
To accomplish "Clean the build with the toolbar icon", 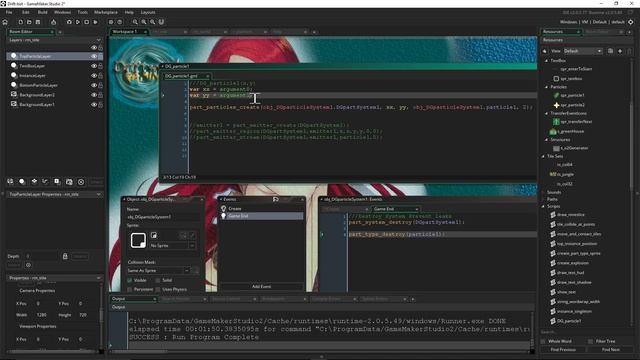I will (96, 22).
